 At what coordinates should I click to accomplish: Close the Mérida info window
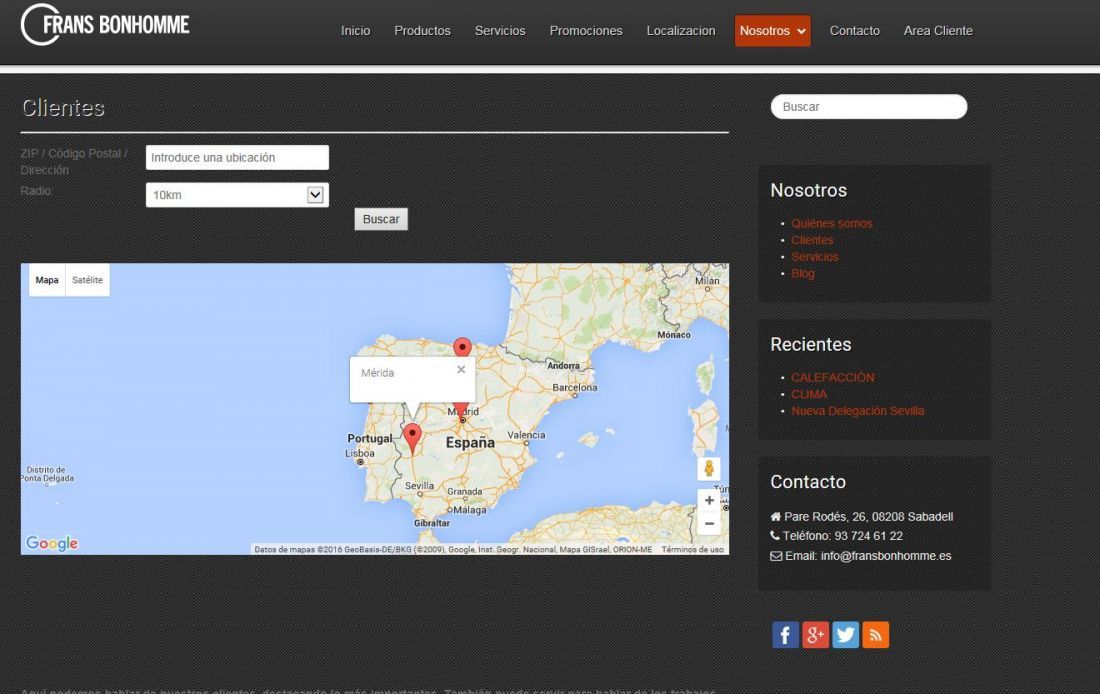pos(461,369)
